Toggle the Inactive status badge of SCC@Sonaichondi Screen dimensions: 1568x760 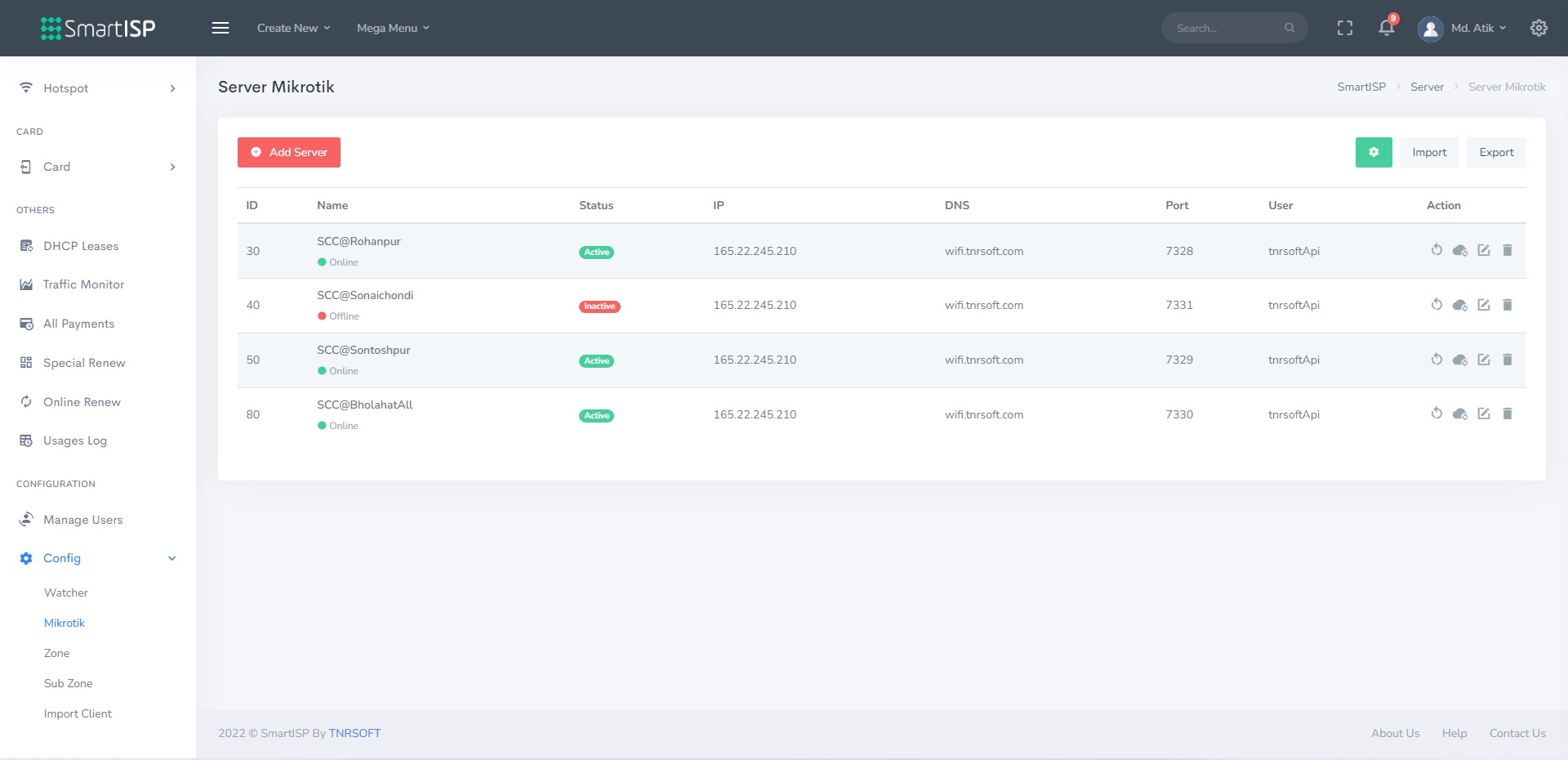pos(599,306)
